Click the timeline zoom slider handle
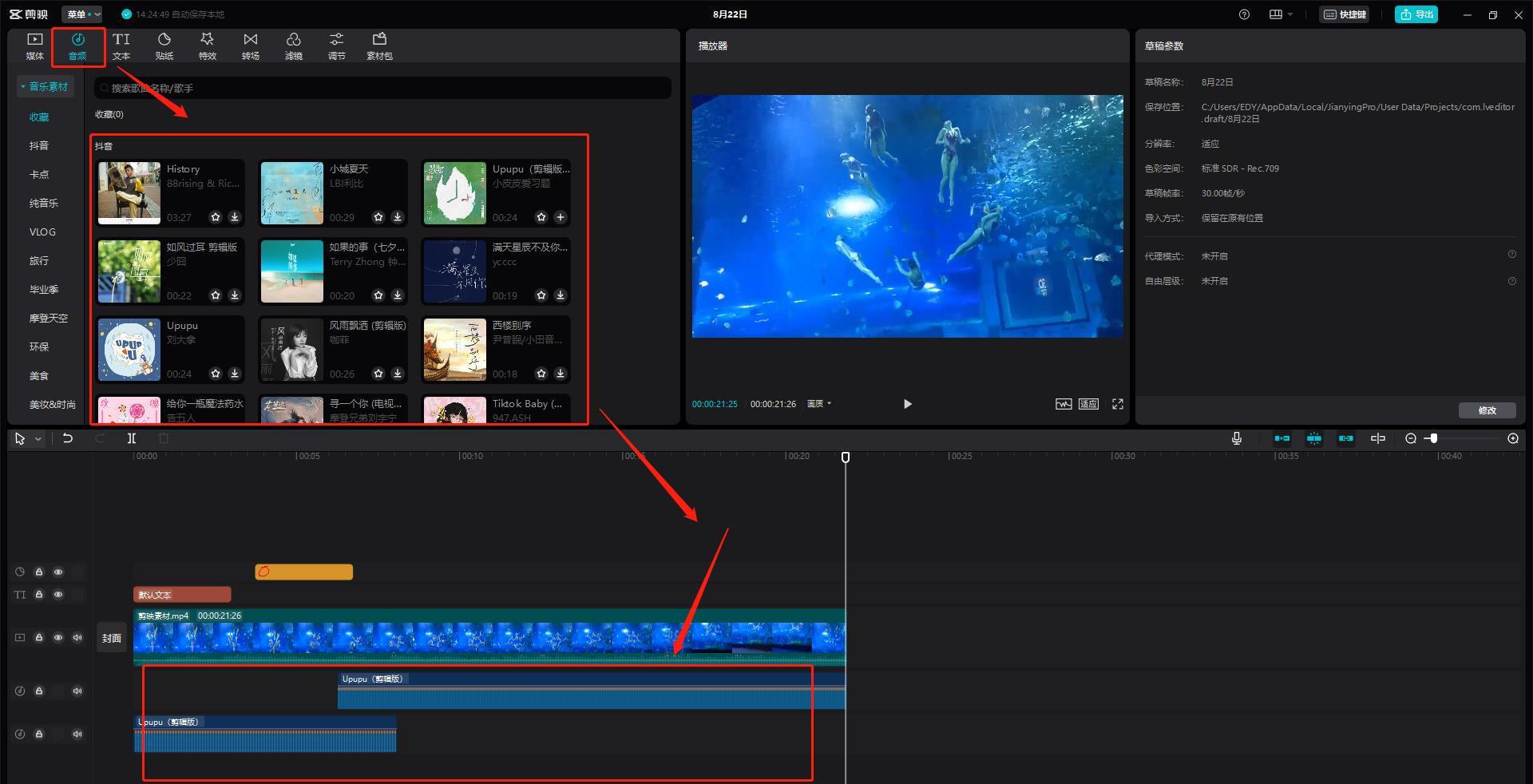The width and height of the screenshot is (1533, 784). click(x=1434, y=438)
